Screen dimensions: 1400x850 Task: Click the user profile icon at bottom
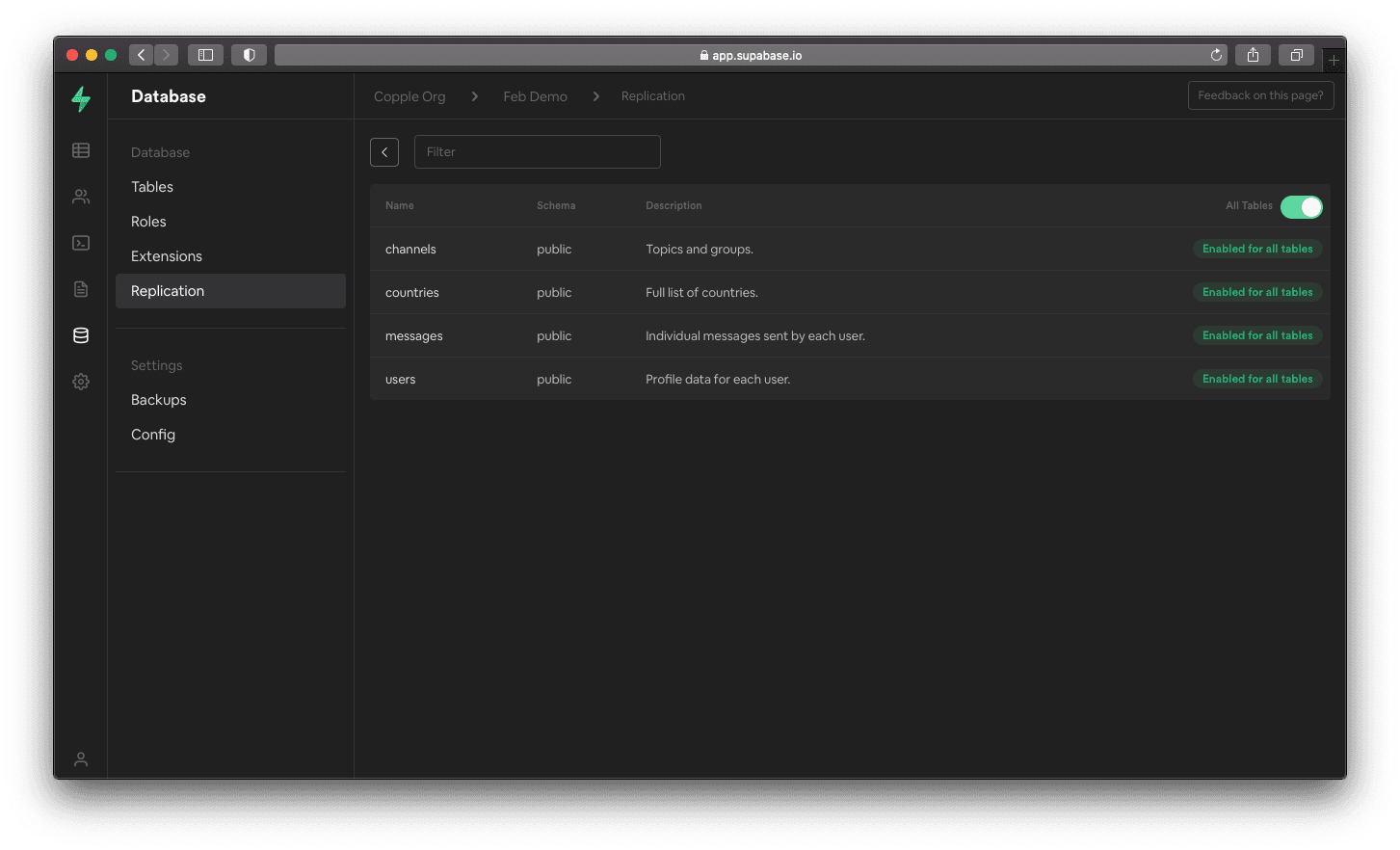(x=81, y=759)
